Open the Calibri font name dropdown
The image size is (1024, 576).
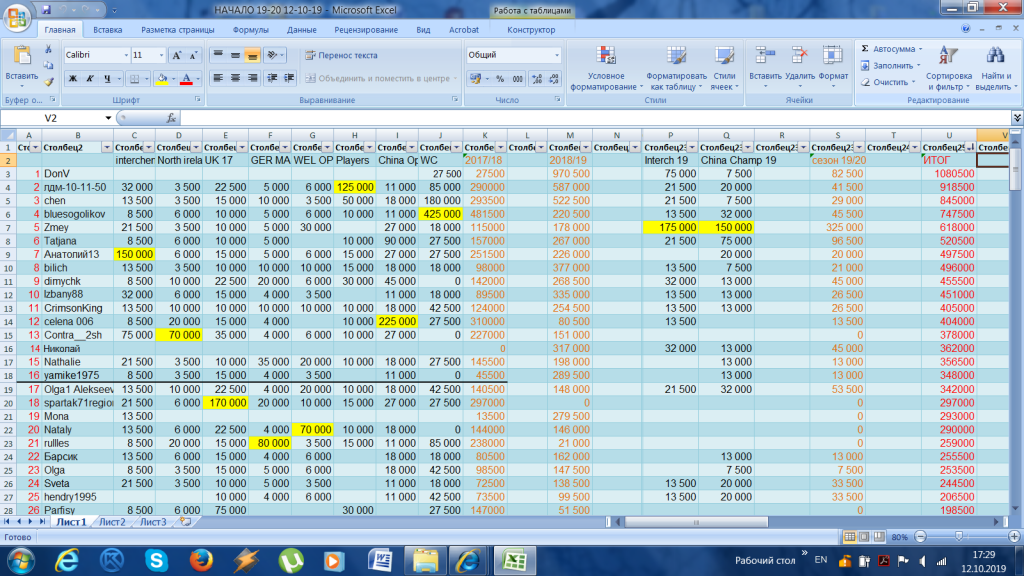[124, 55]
